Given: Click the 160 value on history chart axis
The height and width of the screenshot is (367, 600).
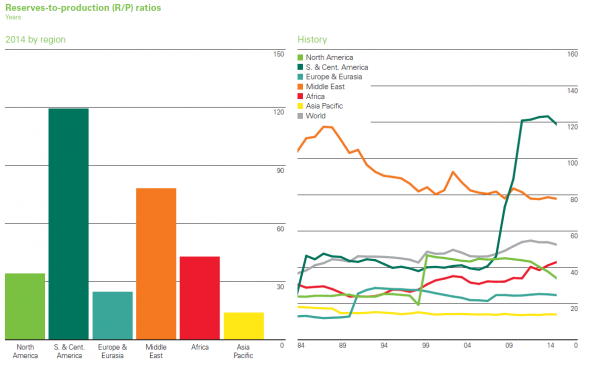Looking at the screenshot, I should 572,54.
